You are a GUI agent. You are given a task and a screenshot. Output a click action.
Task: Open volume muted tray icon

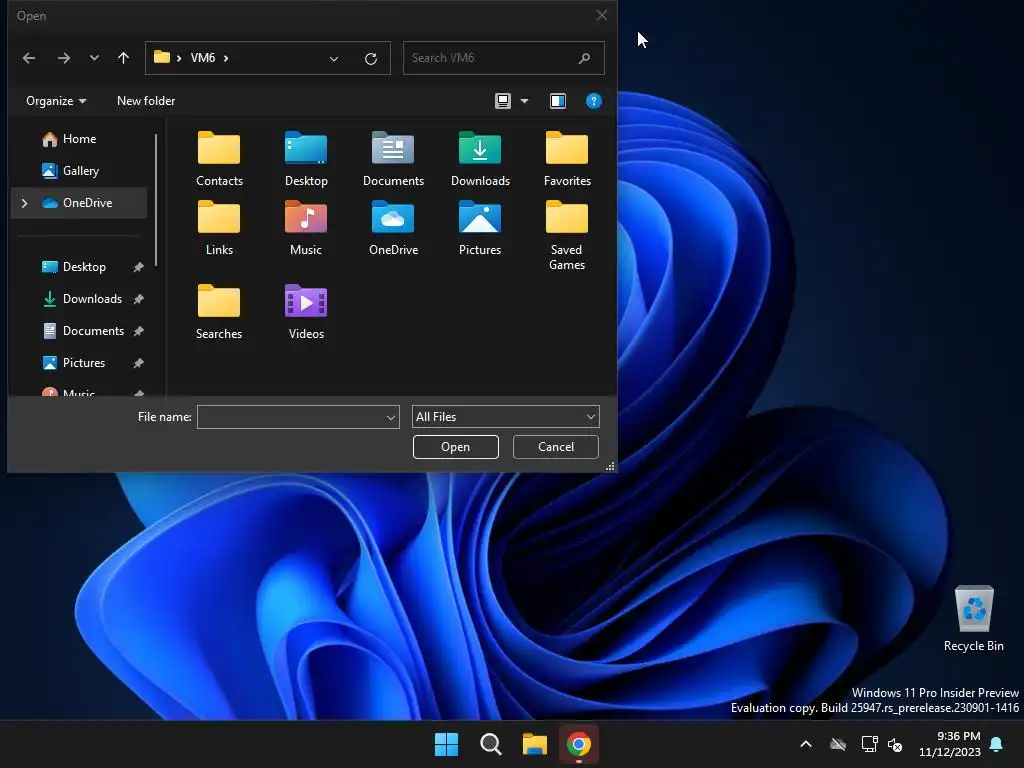[895, 744]
